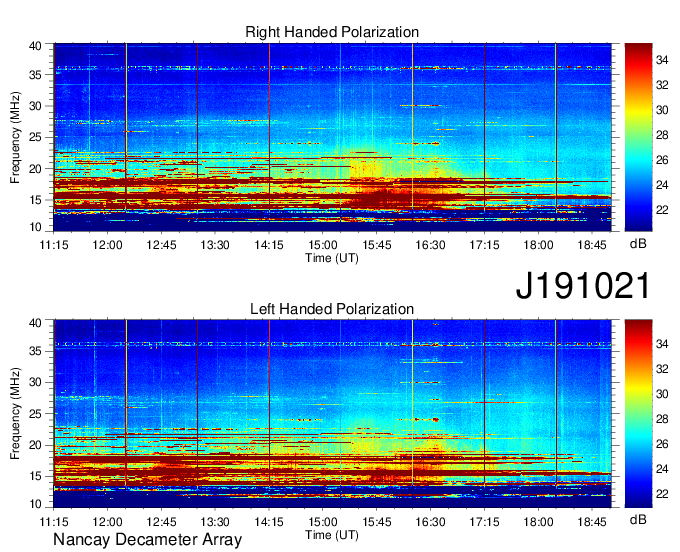Click the 40 MHz tick of Right Handed plot
Screen dimensions: 680x552
pos(35,46)
